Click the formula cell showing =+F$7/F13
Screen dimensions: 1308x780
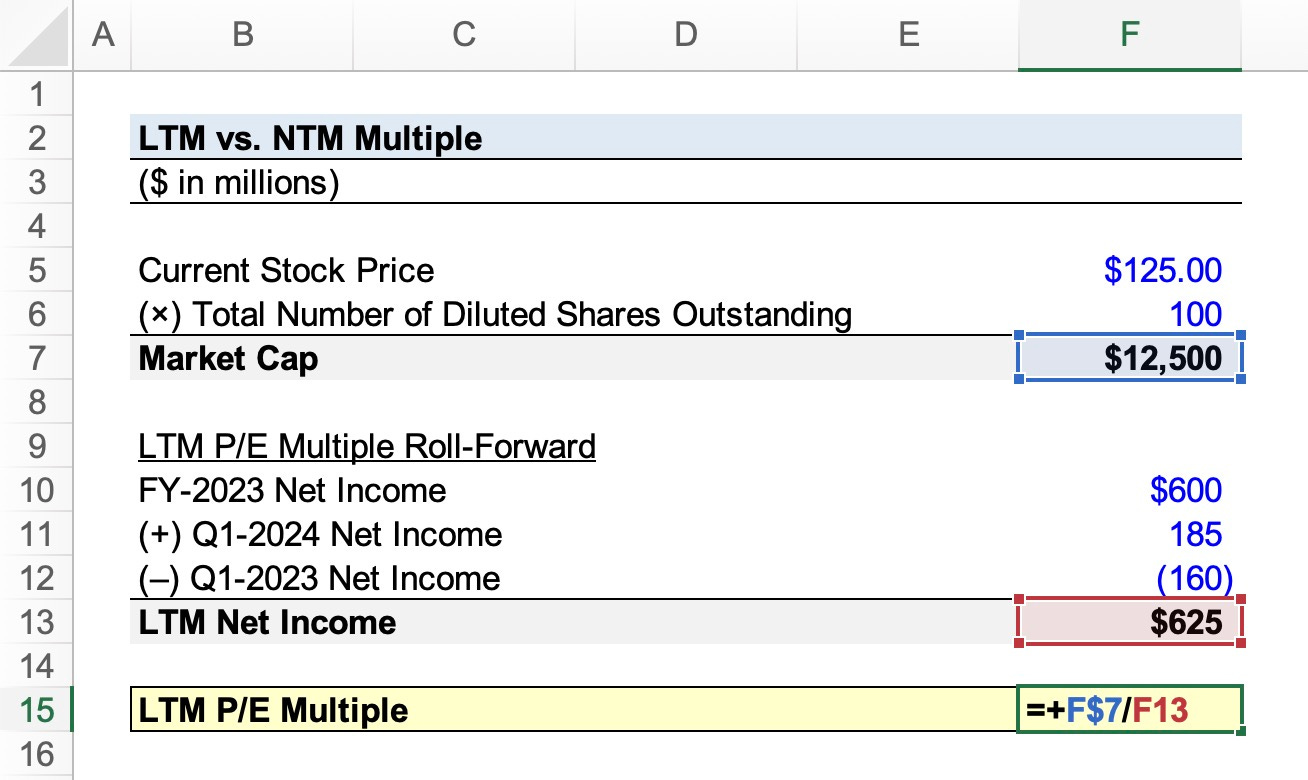(1129, 710)
